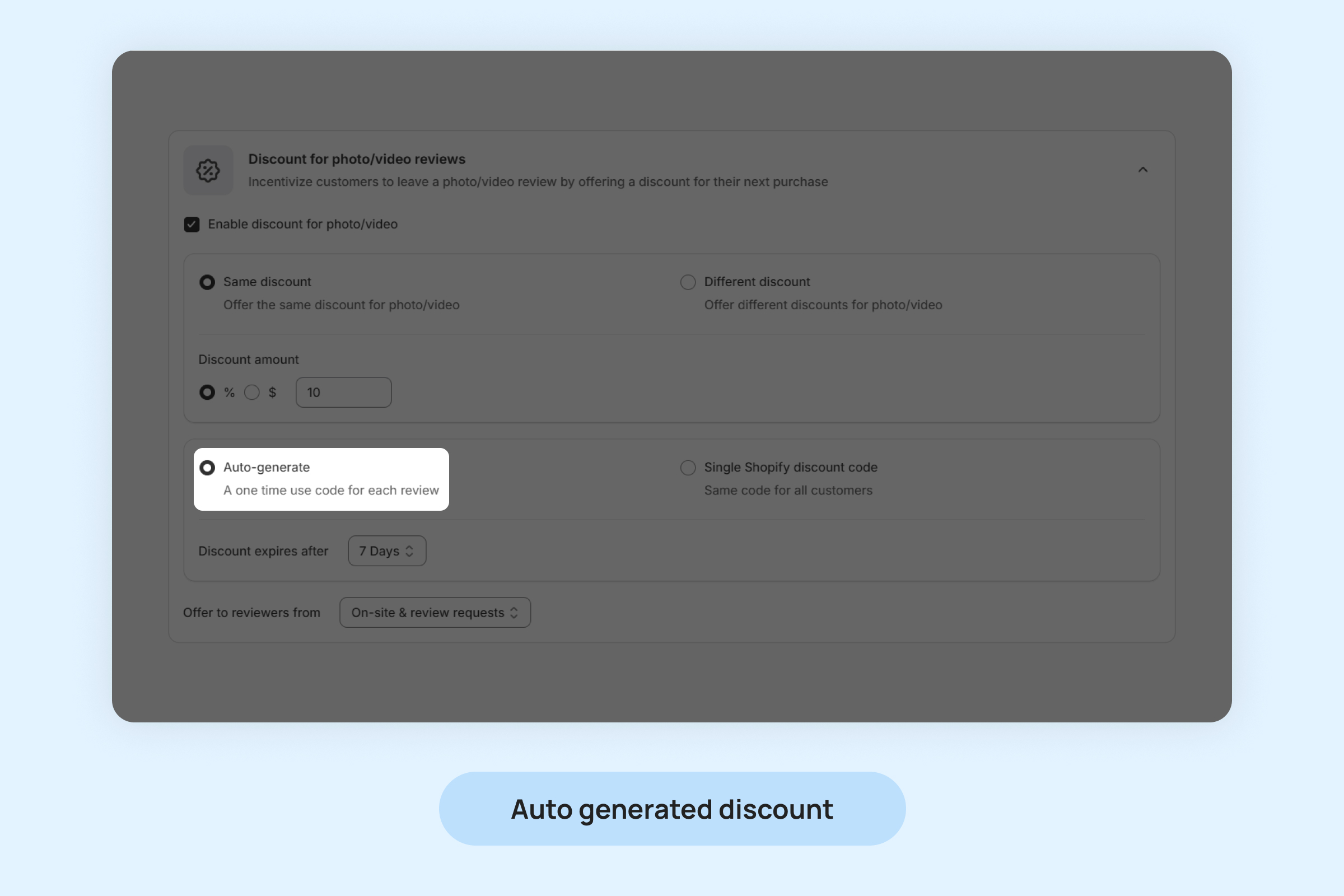Click the Offer different discounts description
The image size is (1344, 896).
[823, 305]
